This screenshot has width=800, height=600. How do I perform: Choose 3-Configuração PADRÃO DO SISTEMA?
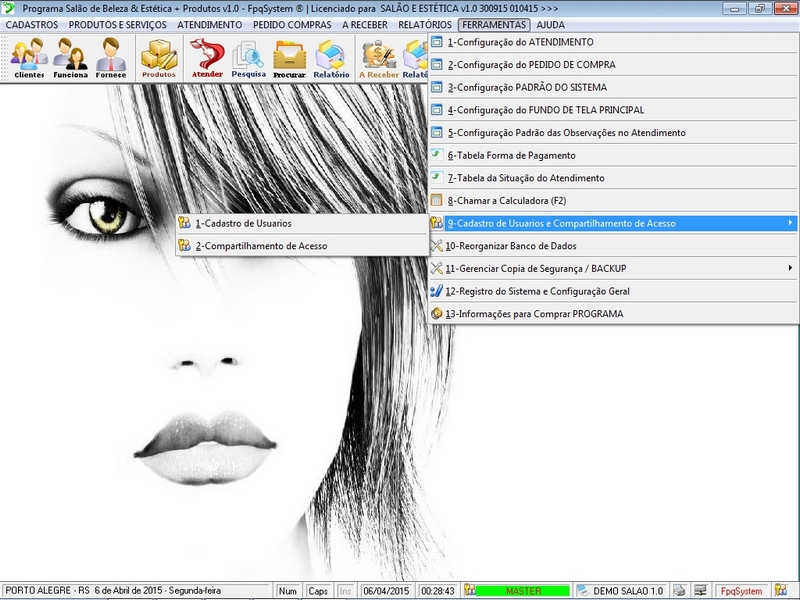click(613, 87)
